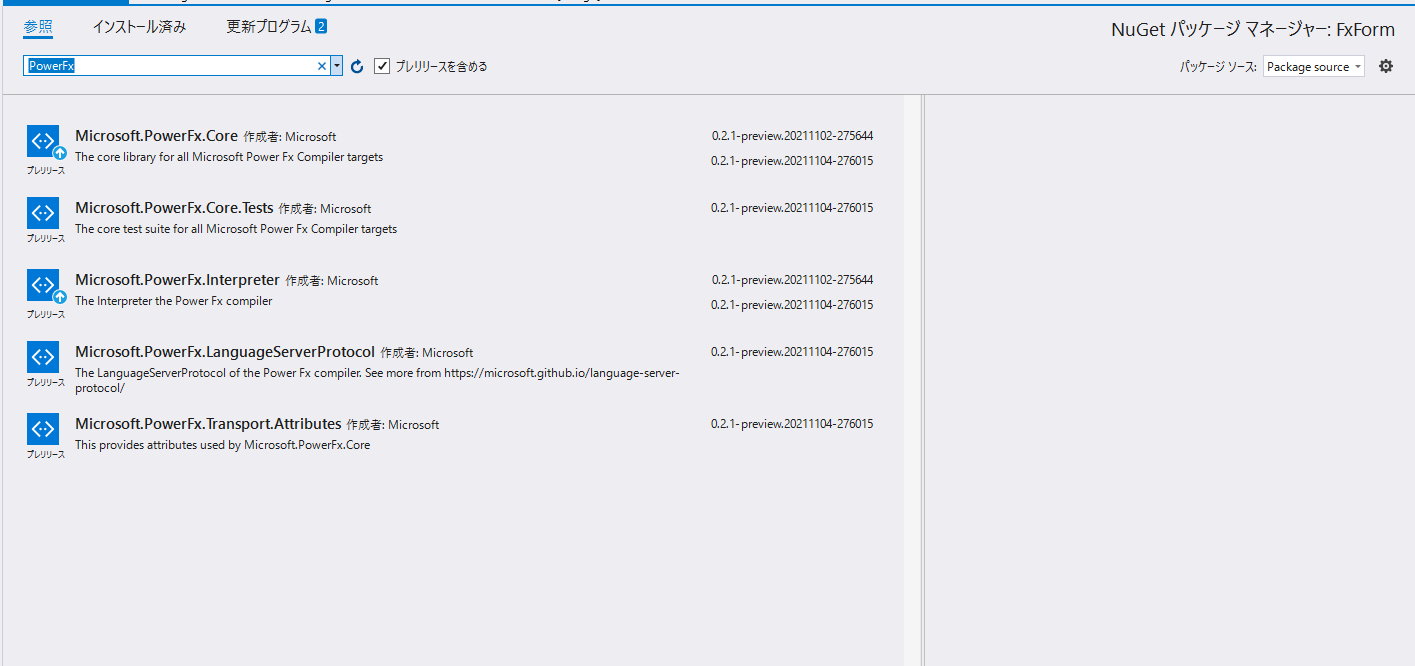Click the update-available badge on Microsoft.PowerFx.Core
The width and height of the screenshot is (1415, 666).
(60, 153)
